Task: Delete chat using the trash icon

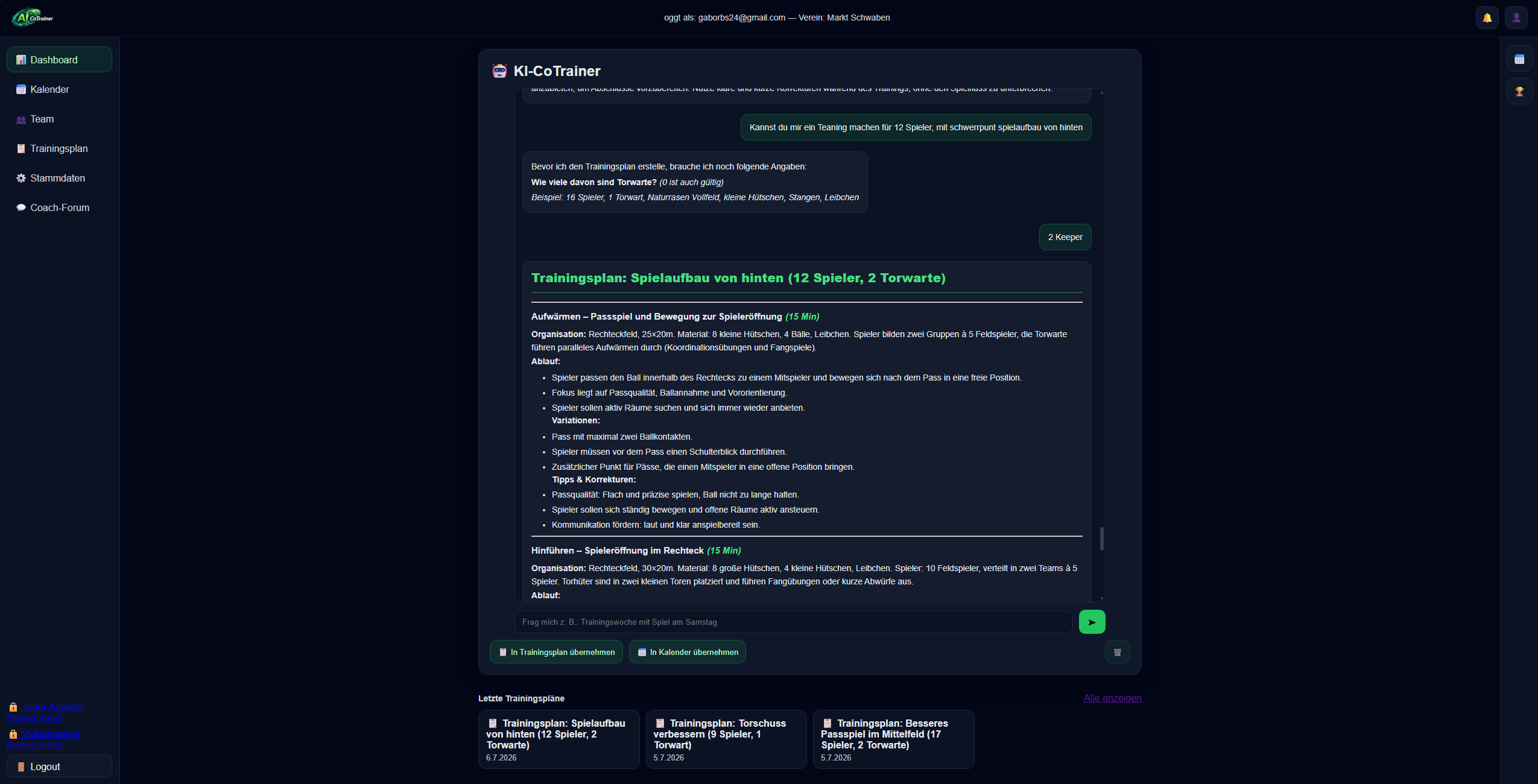Action: (x=1117, y=652)
